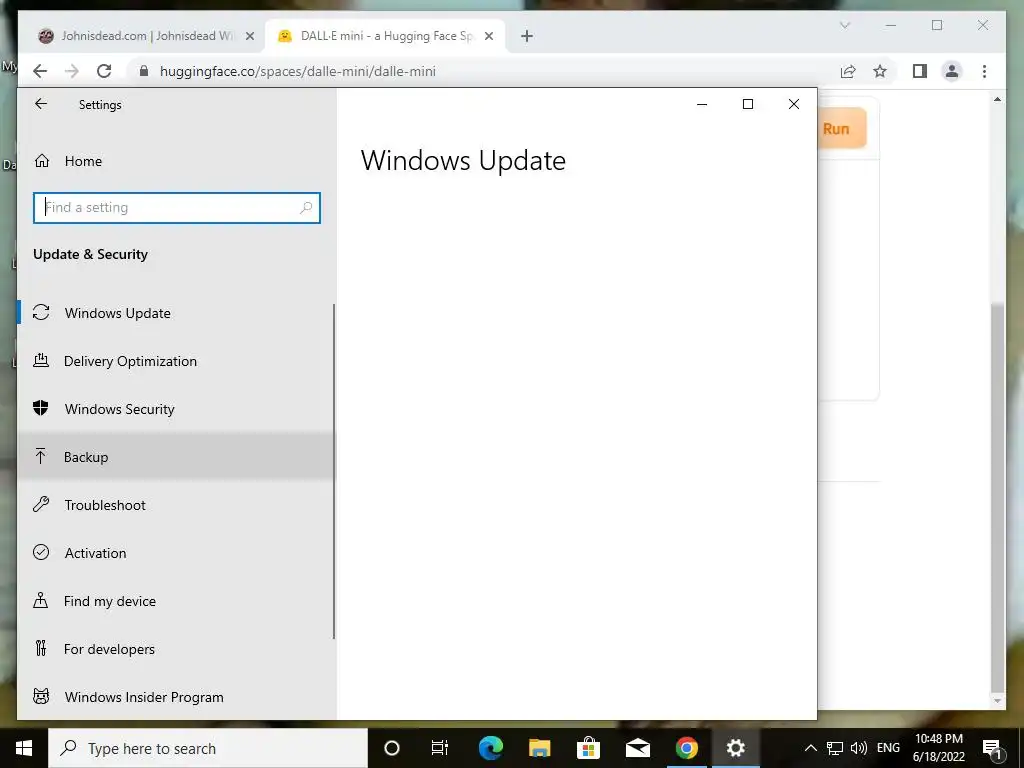
Task: Click the site padlock icon in Chrome
Action: pyautogui.click(x=144, y=71)
